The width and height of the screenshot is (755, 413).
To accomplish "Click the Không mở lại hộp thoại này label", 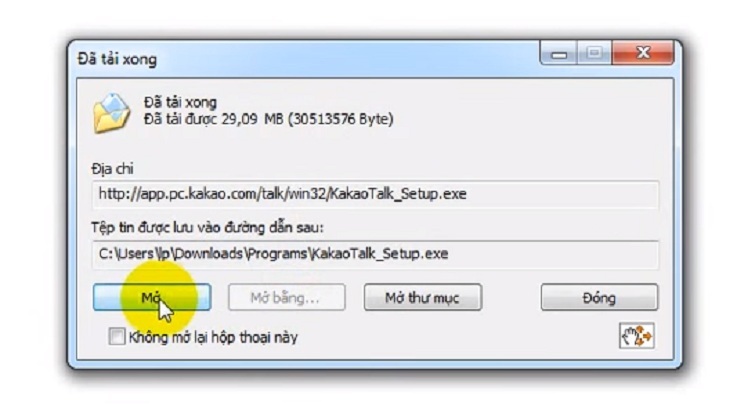I will pos(213,337).
